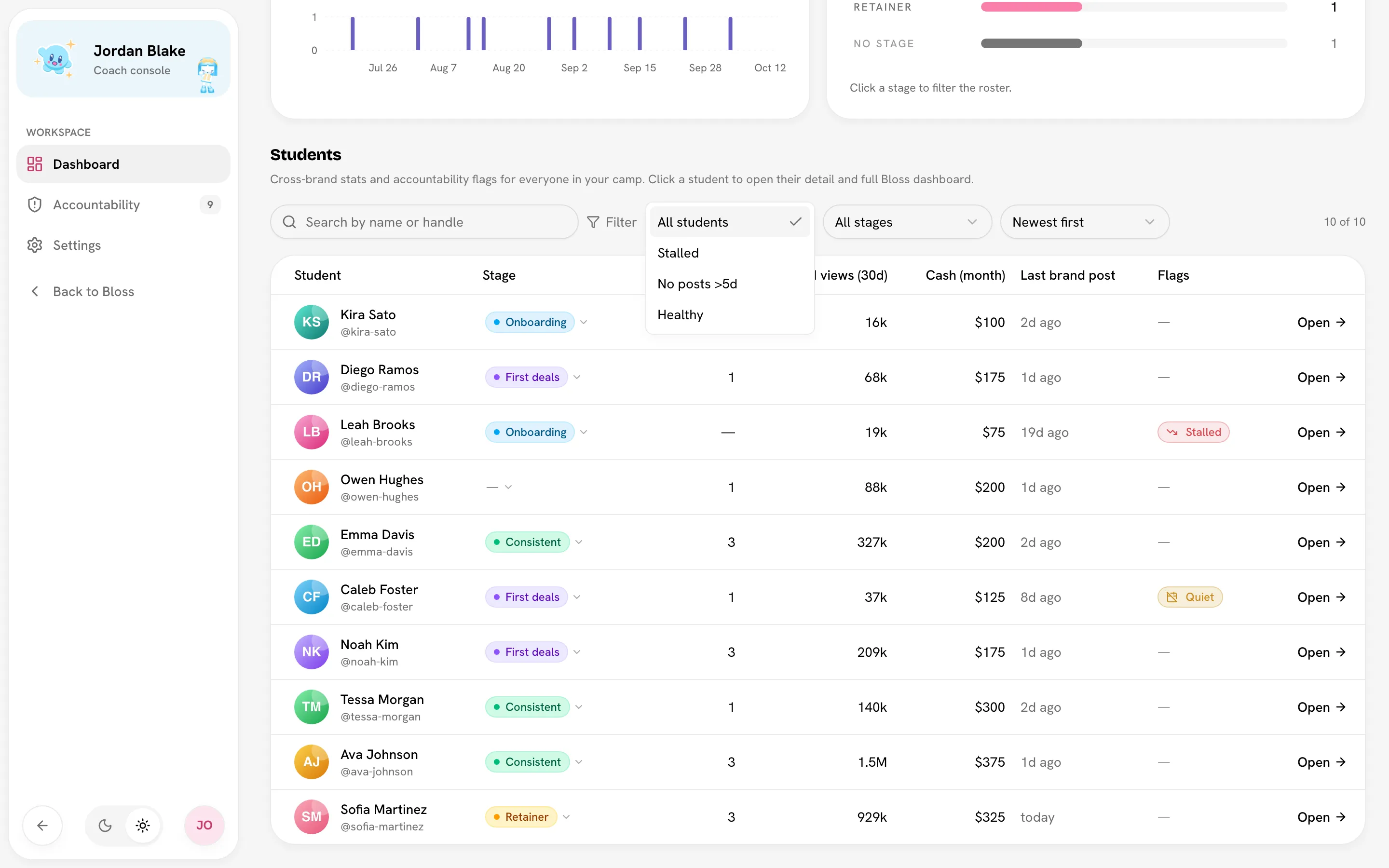Open the Dashboard grid icon
The image size is (1389, 868).
(34, 164)
